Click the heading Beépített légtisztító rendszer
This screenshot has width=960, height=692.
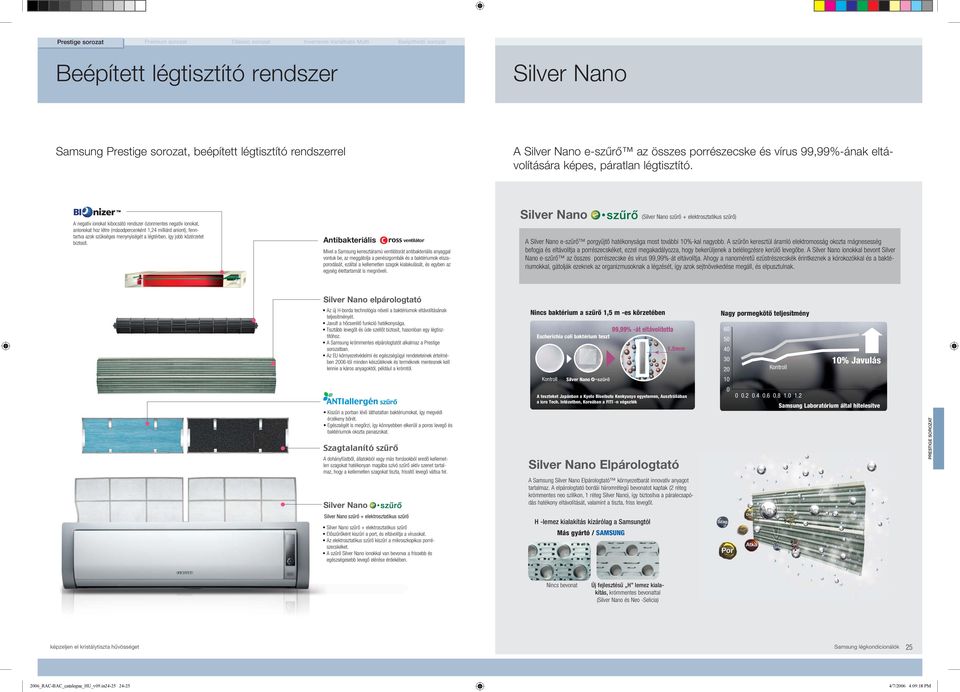tap(197, 73)
